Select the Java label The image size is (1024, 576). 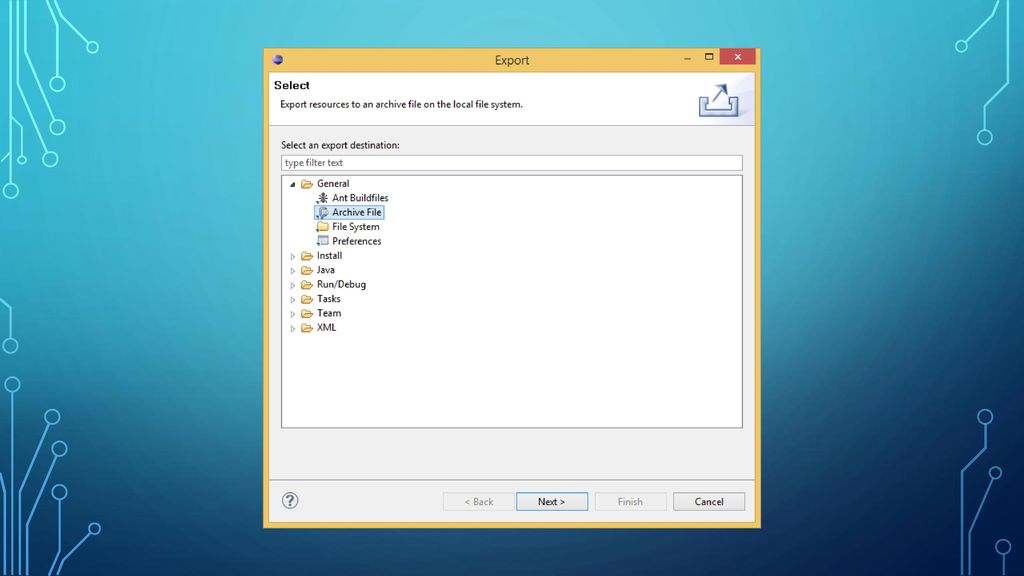click(325, 270)
